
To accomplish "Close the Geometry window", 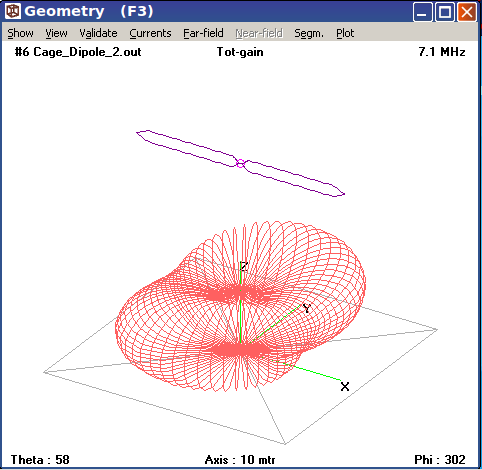I will click(467, 12).
